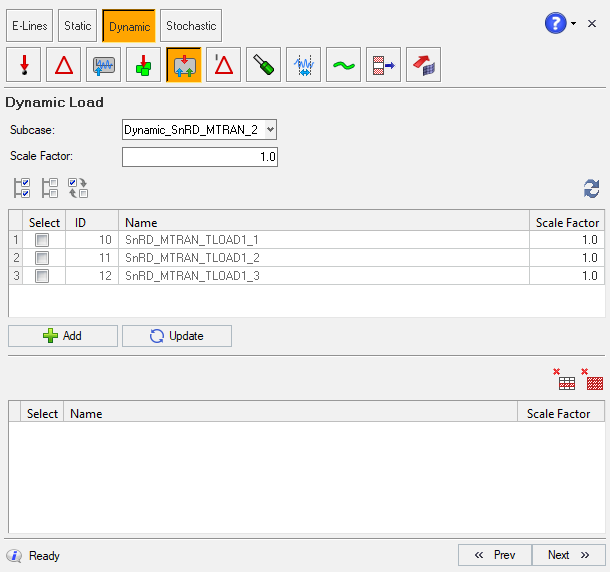Viewport: 610px width, 572px height.
Task: Click the uncheck-all rows icon
Action: tap(50, 187)
